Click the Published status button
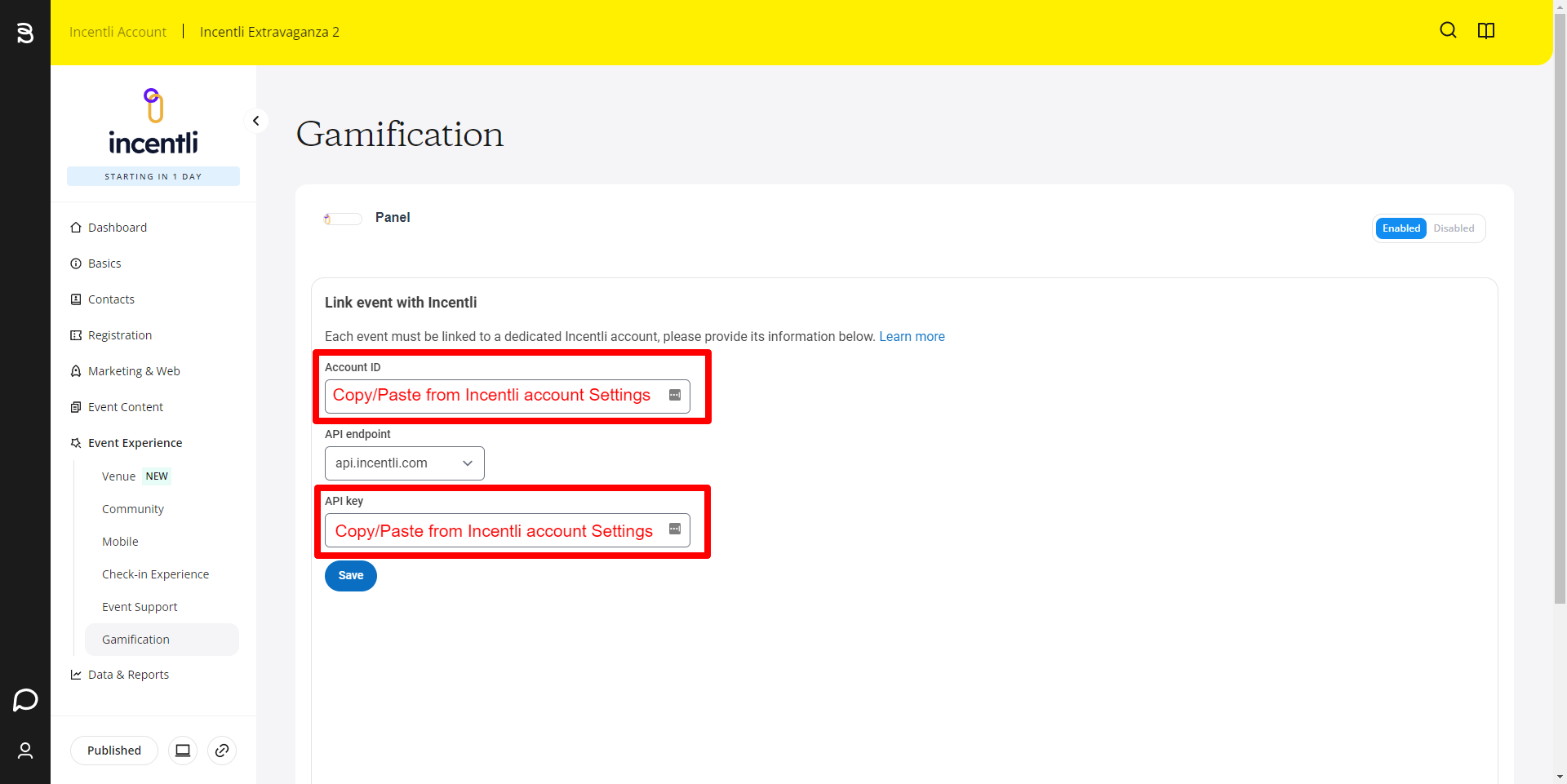The width and height of the screenshot is (1567, 784). [114, 751]
